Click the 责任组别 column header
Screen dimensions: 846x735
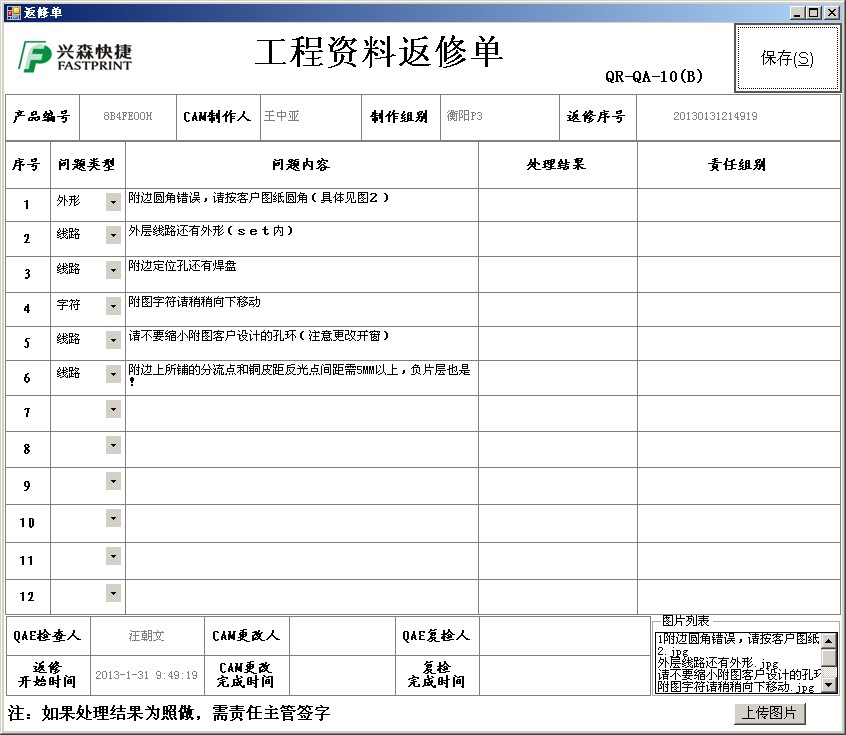(x=737, y=165)
